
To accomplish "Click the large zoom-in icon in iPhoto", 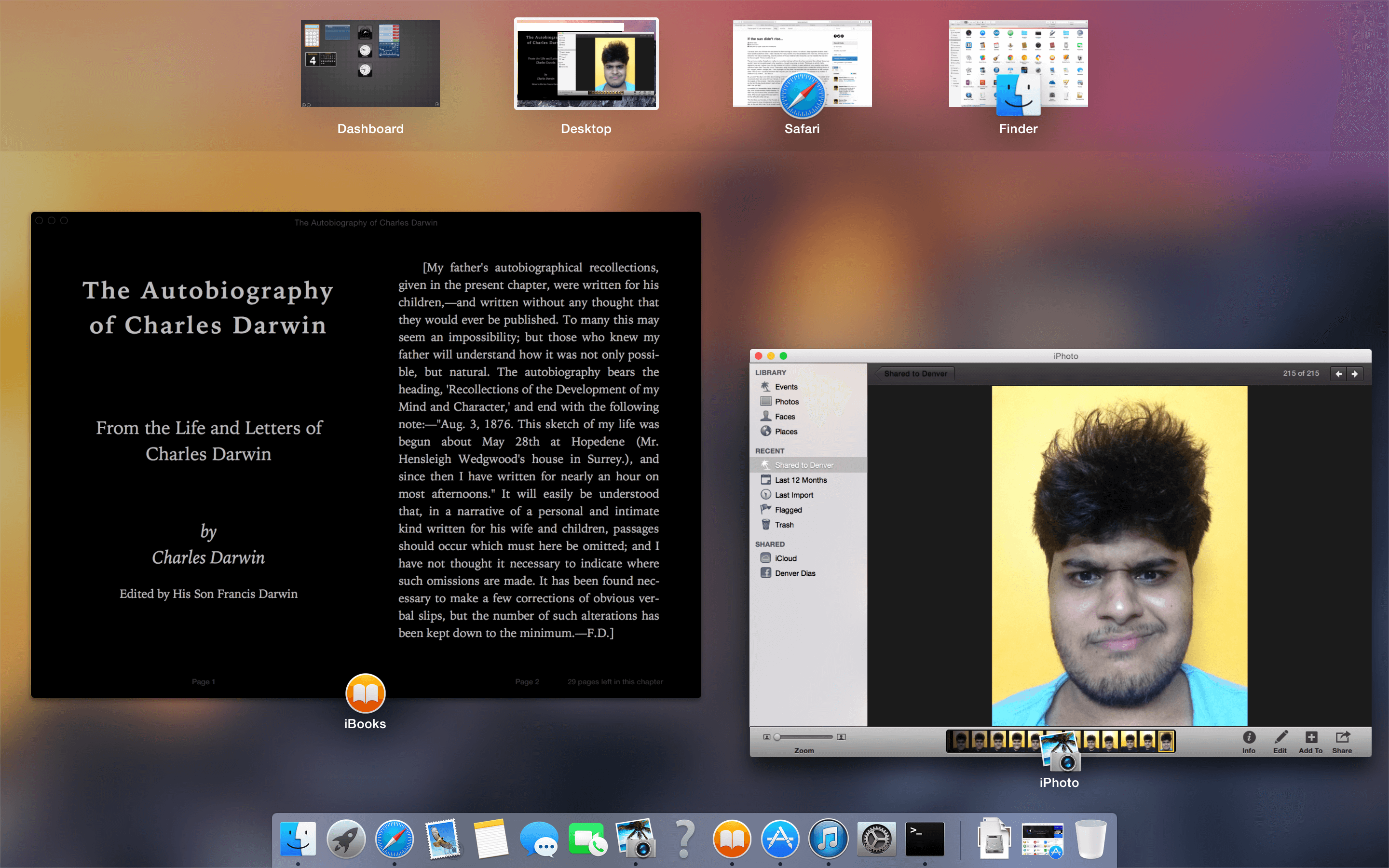I will click(842, 737).
